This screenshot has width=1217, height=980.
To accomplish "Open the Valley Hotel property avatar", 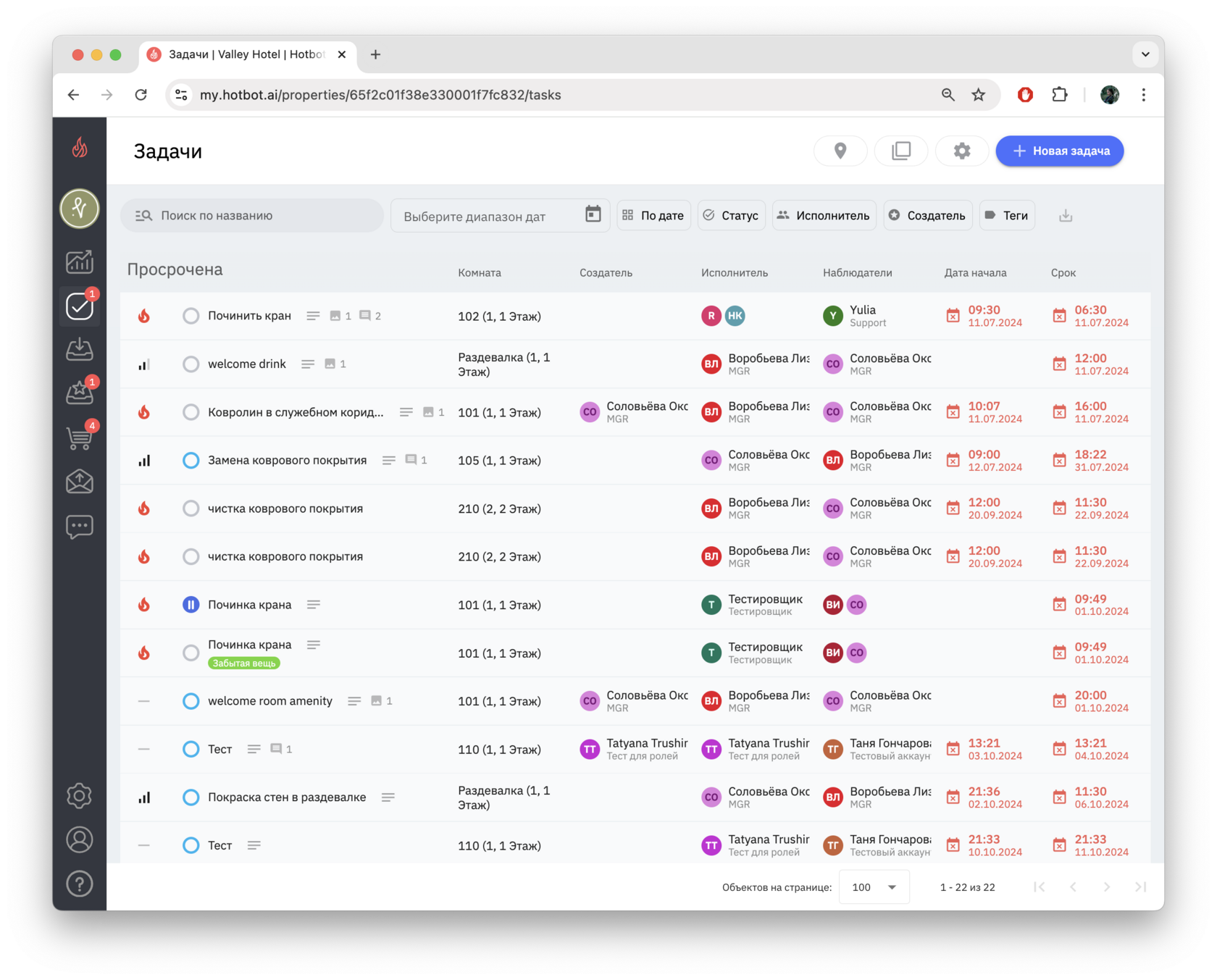I will coord(80,209).
